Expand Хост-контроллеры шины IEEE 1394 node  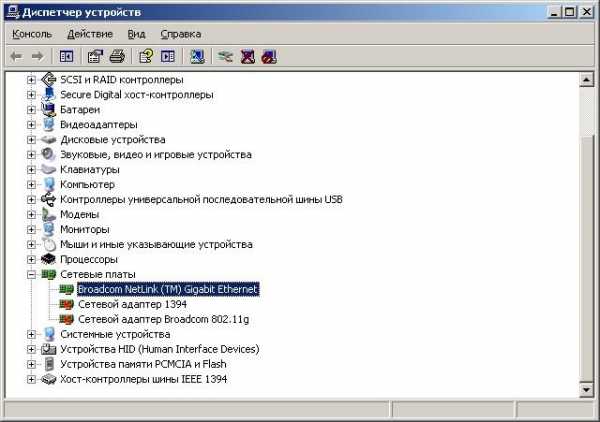point(31,379)
